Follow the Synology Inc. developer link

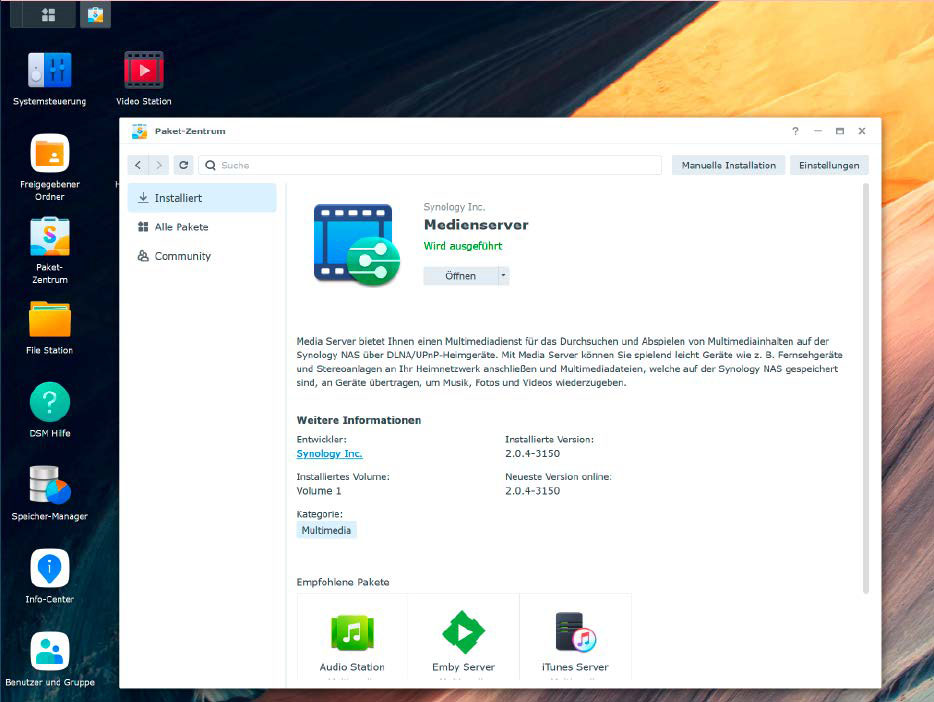coord(329,453)
